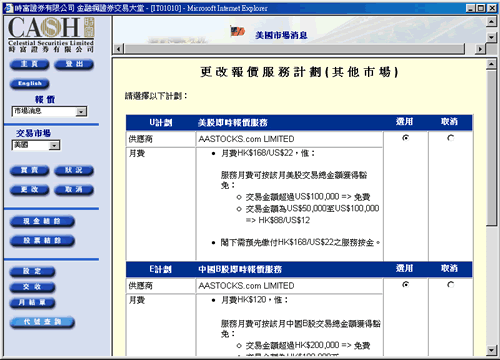Click the E計劃 header label

pos(161,269)
